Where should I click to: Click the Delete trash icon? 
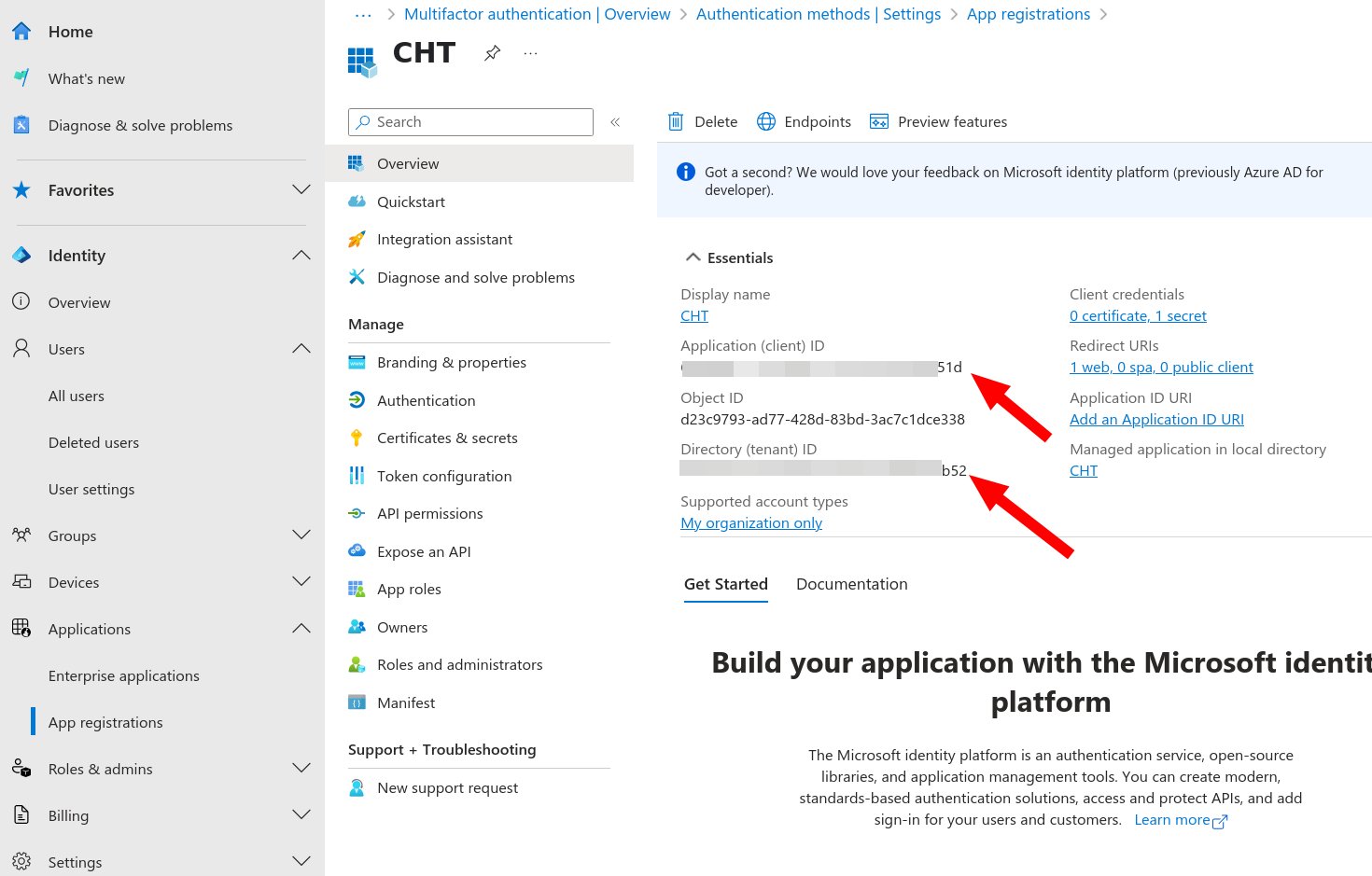(x=676, y=121)
